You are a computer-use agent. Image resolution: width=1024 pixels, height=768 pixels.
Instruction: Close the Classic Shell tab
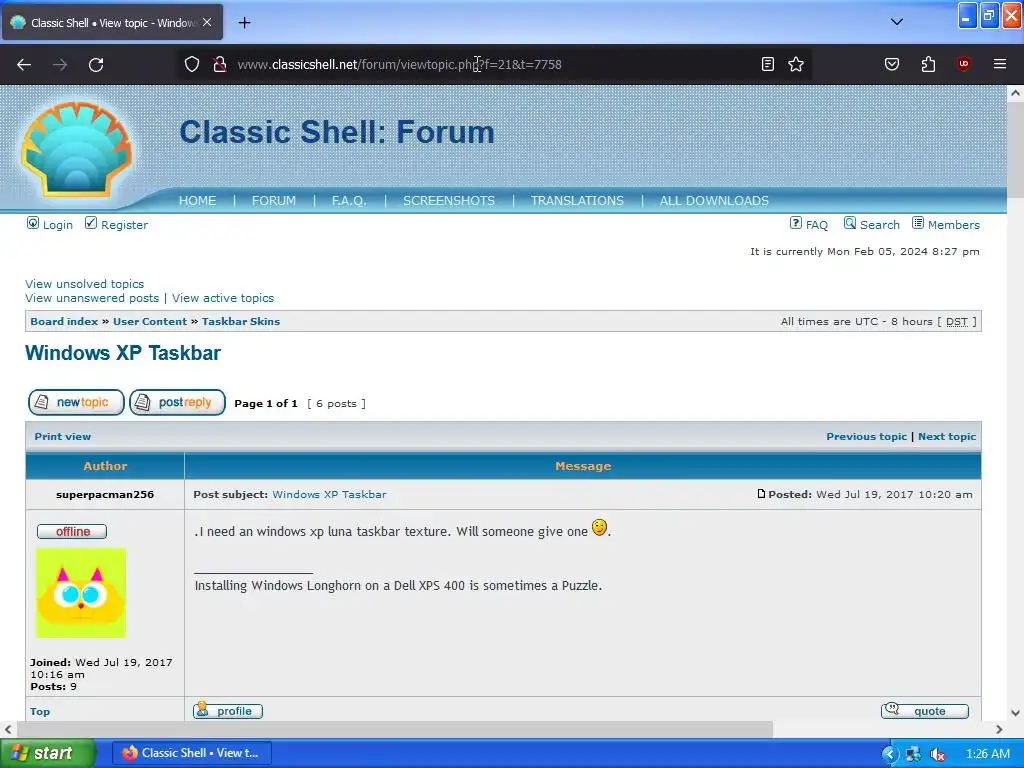coord(207,22)
